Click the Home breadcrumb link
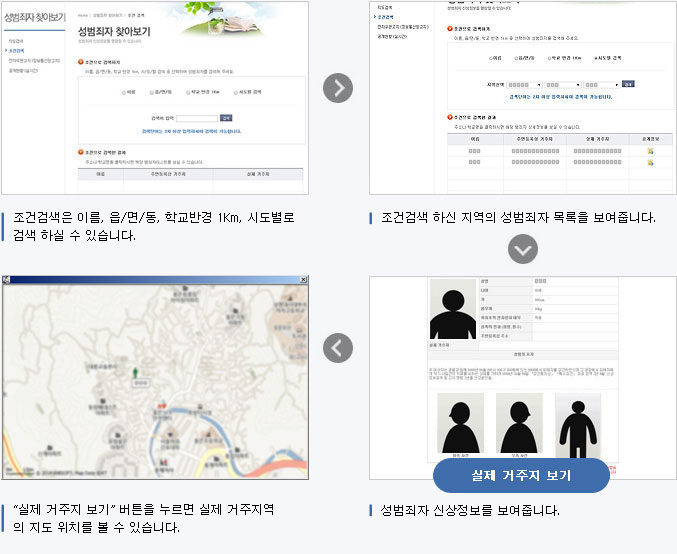Image resolution: width=677 pixels, height=554 pixels. tap(82, 16)
